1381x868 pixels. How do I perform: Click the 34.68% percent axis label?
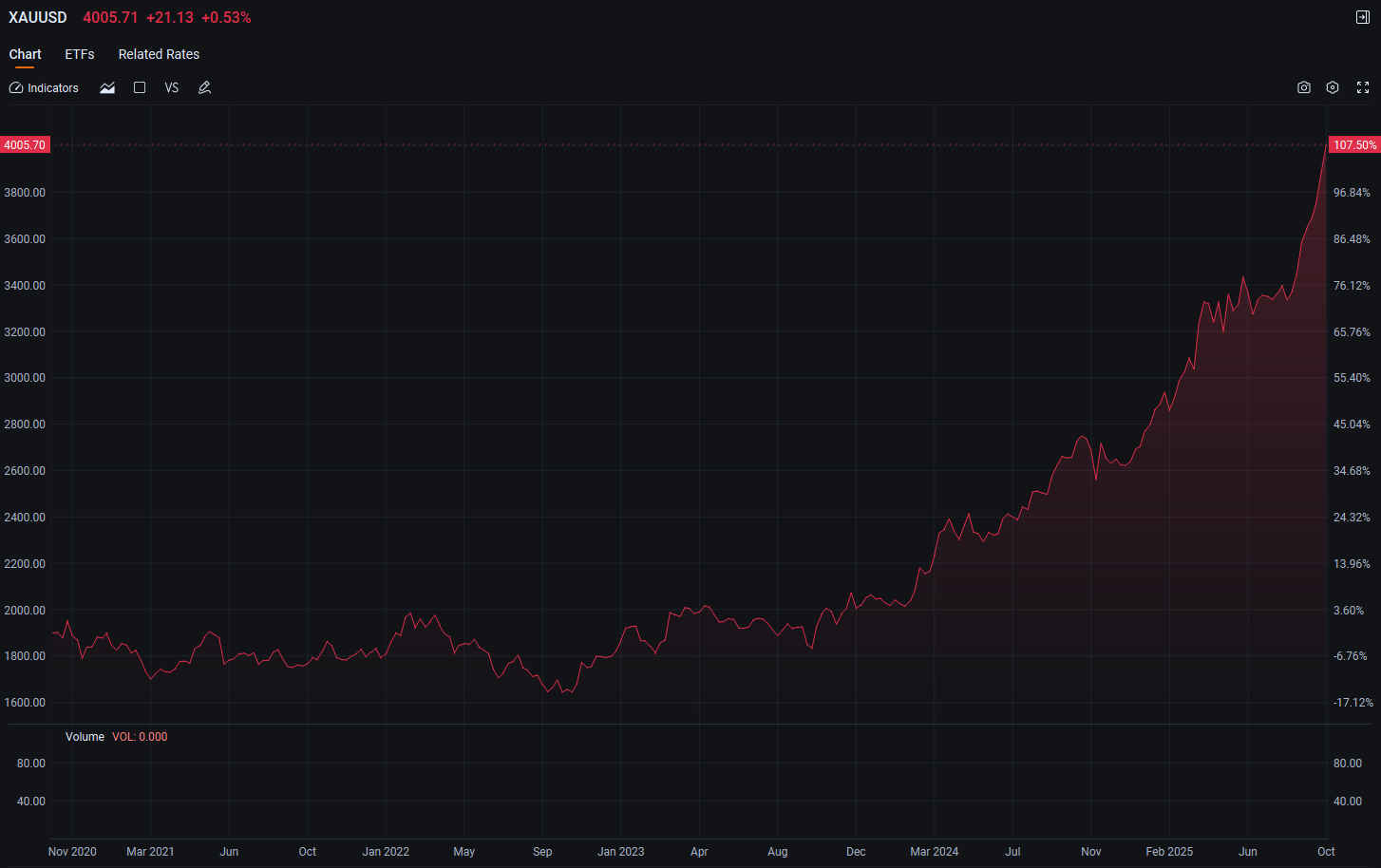[x=1352, y=471]
